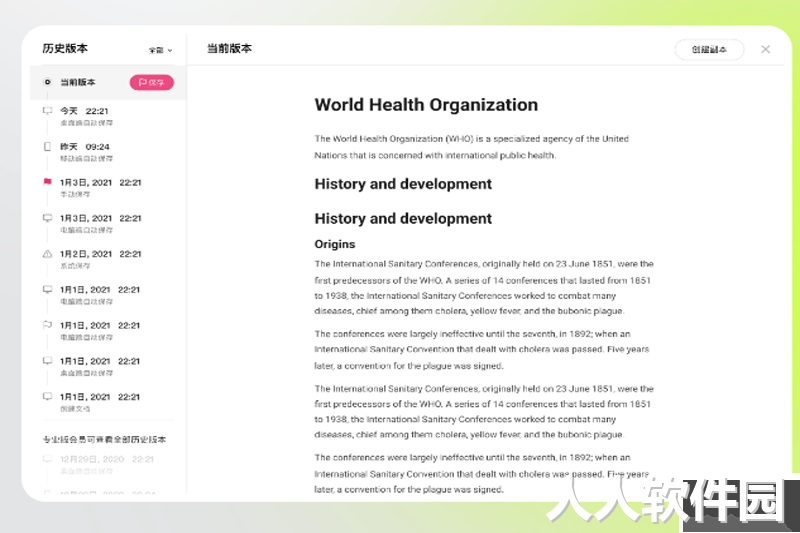This screenshot has height=533, width=800.
Task: Click the 手动保存 subtitle text
Action: coord(75,194)
